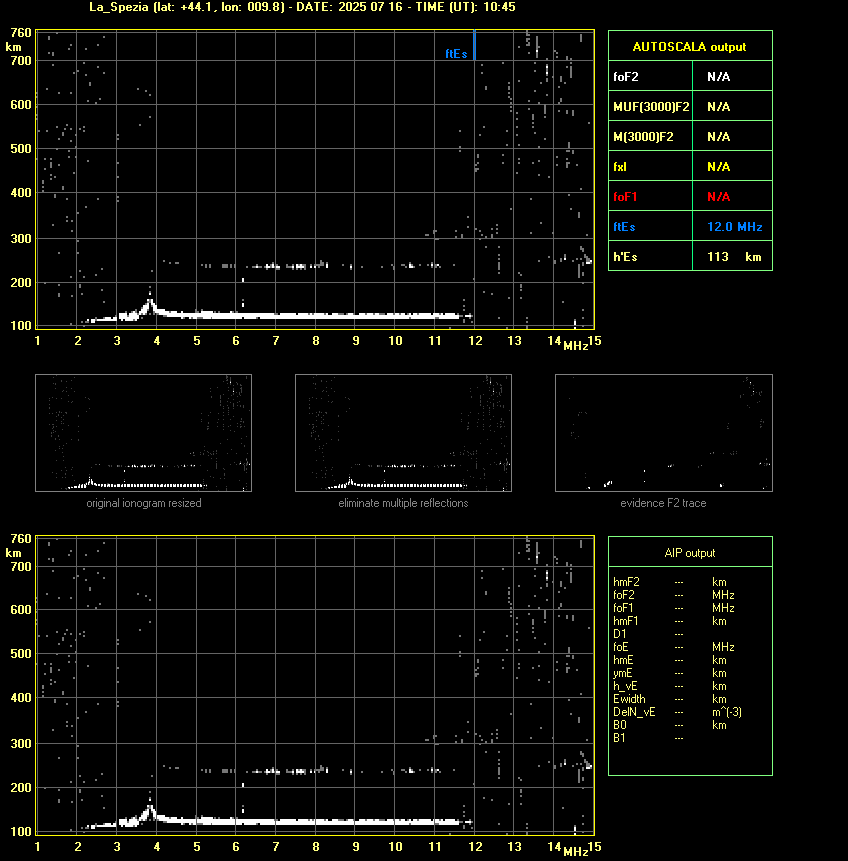848x861 pixels.
Task: Click the h'Es row label
Action: click(x=624, y=256)
